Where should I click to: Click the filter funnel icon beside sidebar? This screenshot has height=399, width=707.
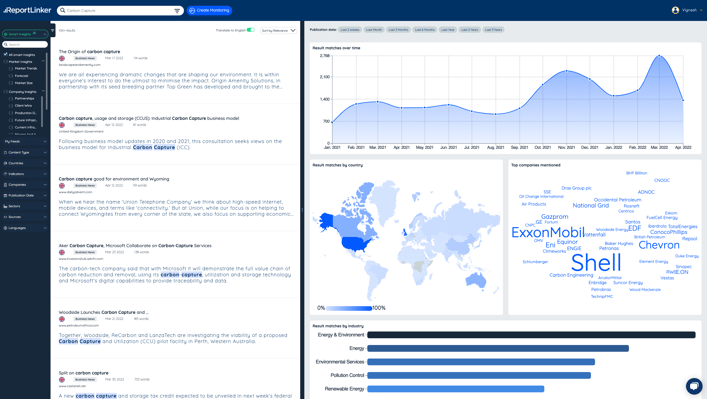(x=53, y=31)
